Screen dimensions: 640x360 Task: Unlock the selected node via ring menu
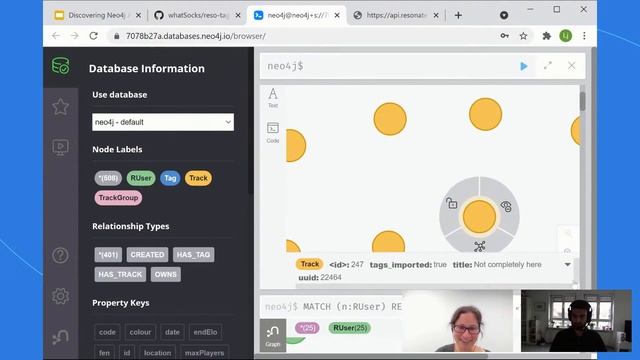tap(451, 203)
